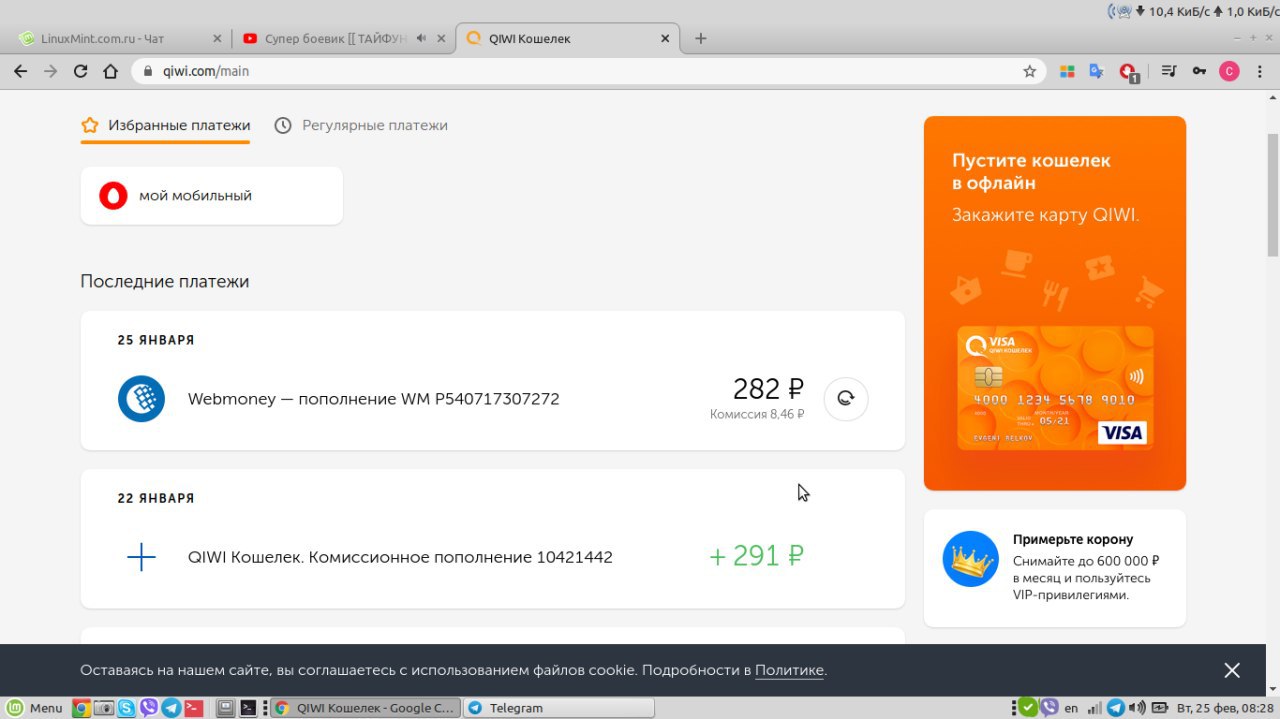The width and height of the screenshot is (1280, 719).
Task: Open QIWI Кошелек Комиссионное пополнение row
Action: 493,557
